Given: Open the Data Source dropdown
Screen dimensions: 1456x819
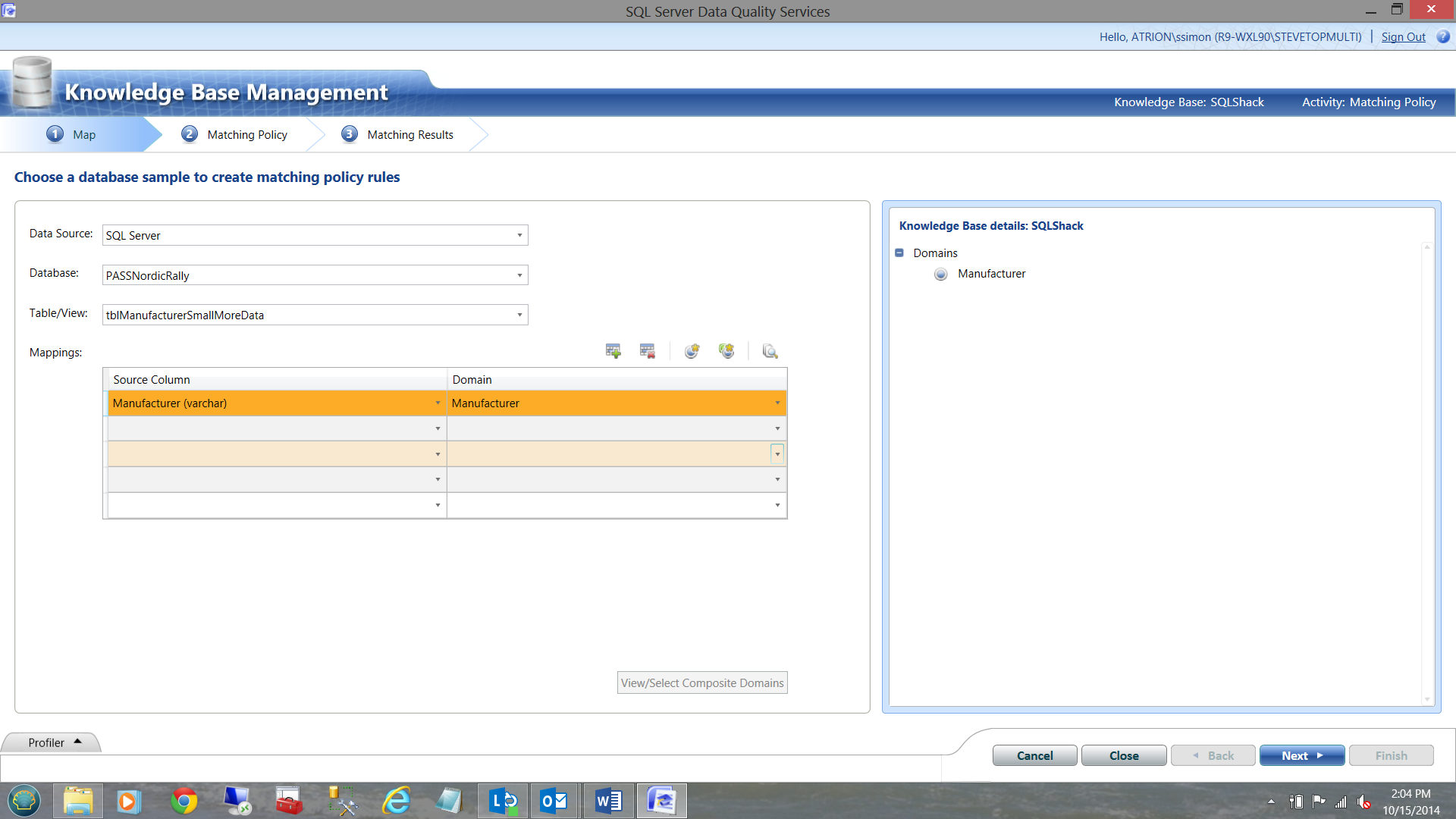Looking at the screenshot, I should 519,235.
